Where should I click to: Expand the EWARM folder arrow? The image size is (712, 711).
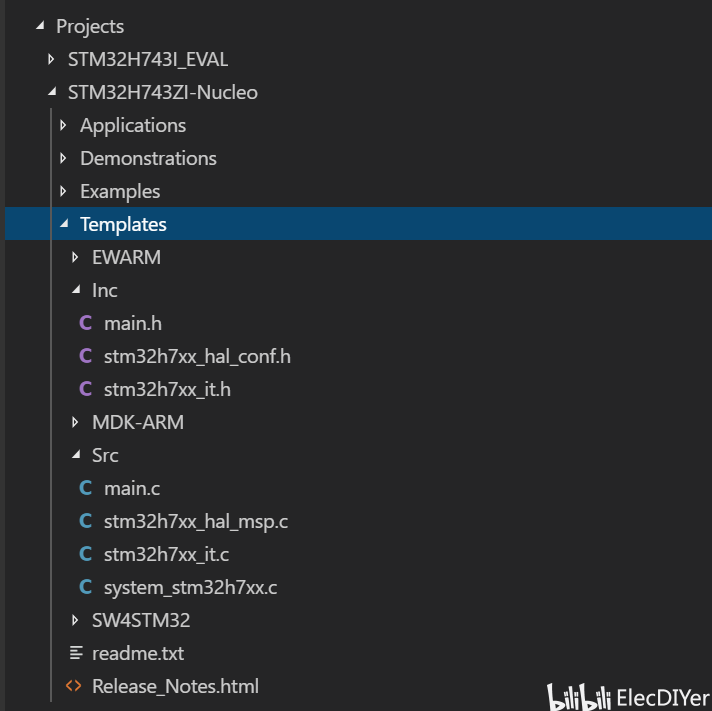[x=76, y=258]
